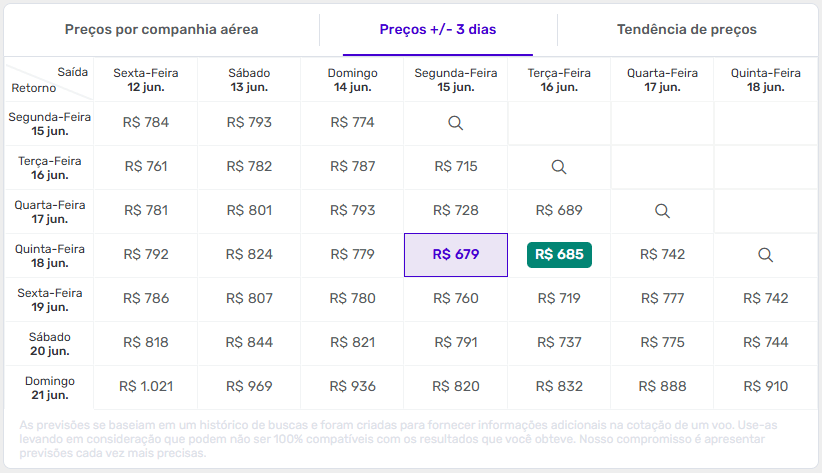Select the R$ 784 fare
This screenshot has height=473, width=822.
pos(145,123)
